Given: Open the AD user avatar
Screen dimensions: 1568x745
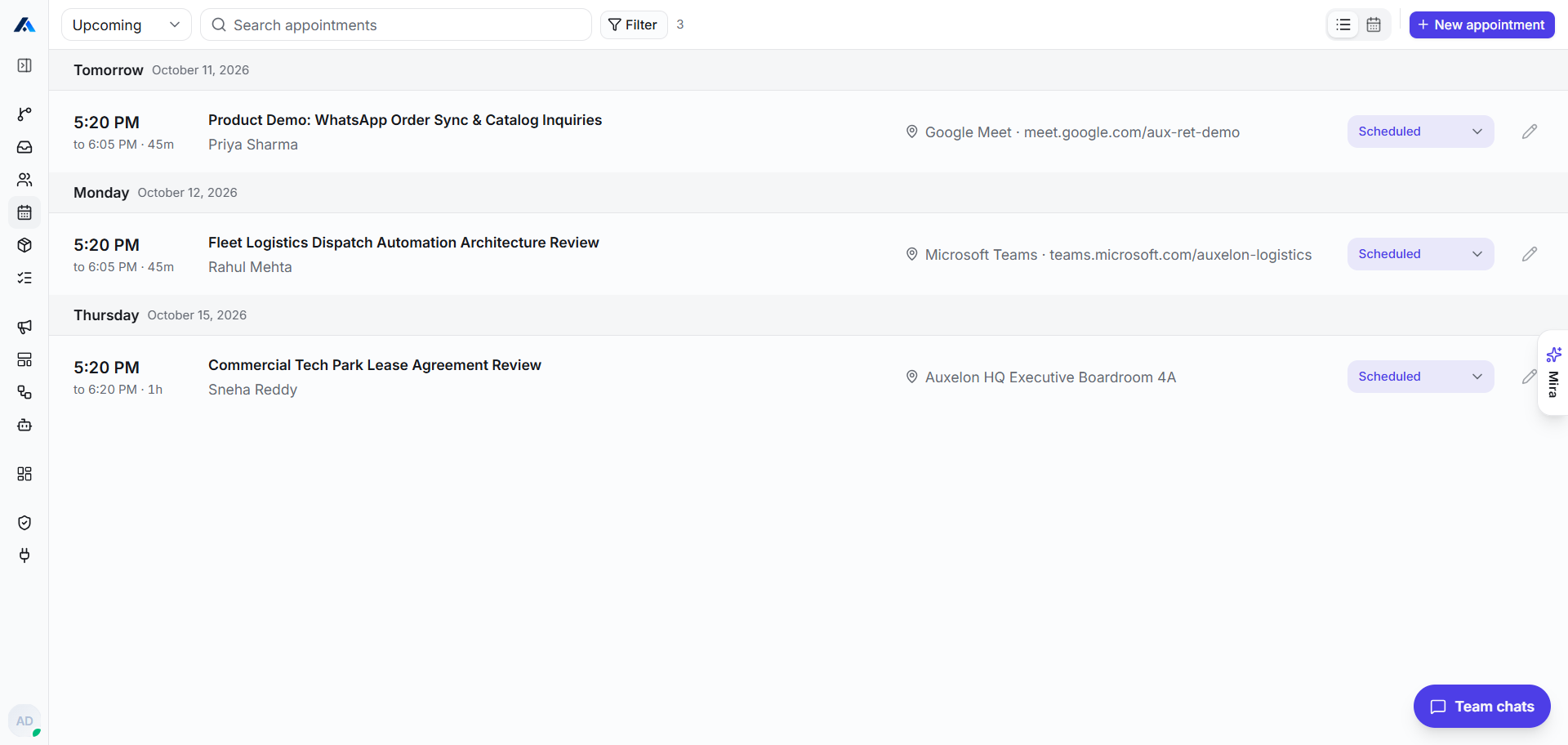Looking at the screenshot, I should click(24, 721).
